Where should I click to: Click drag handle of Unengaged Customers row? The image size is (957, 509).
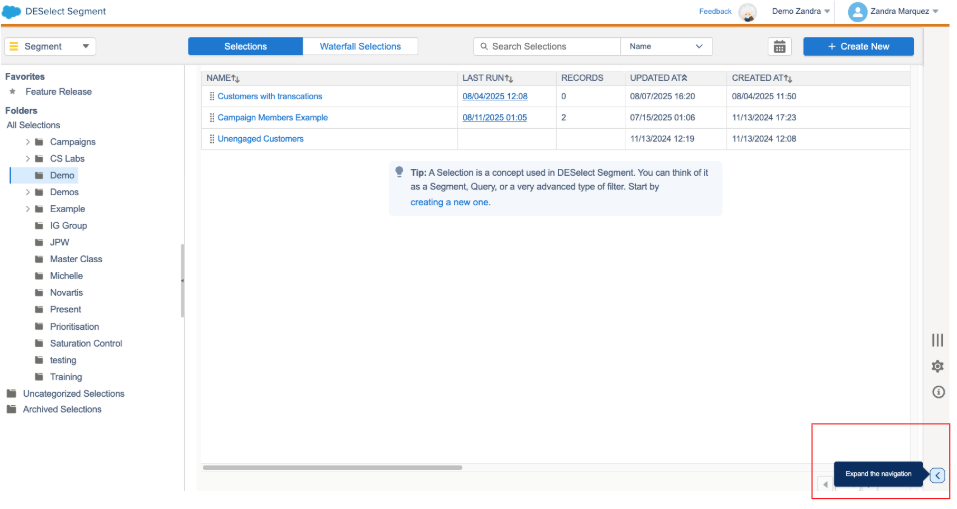point(212,139)
